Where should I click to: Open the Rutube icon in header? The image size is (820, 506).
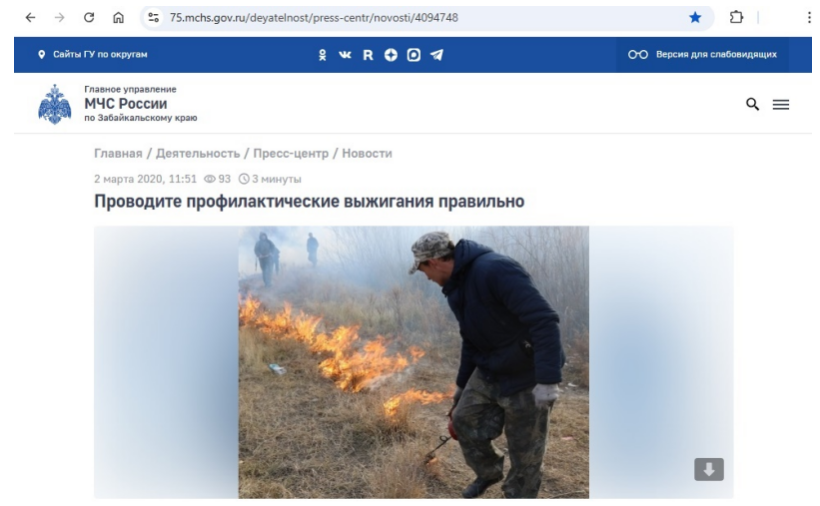368,55
